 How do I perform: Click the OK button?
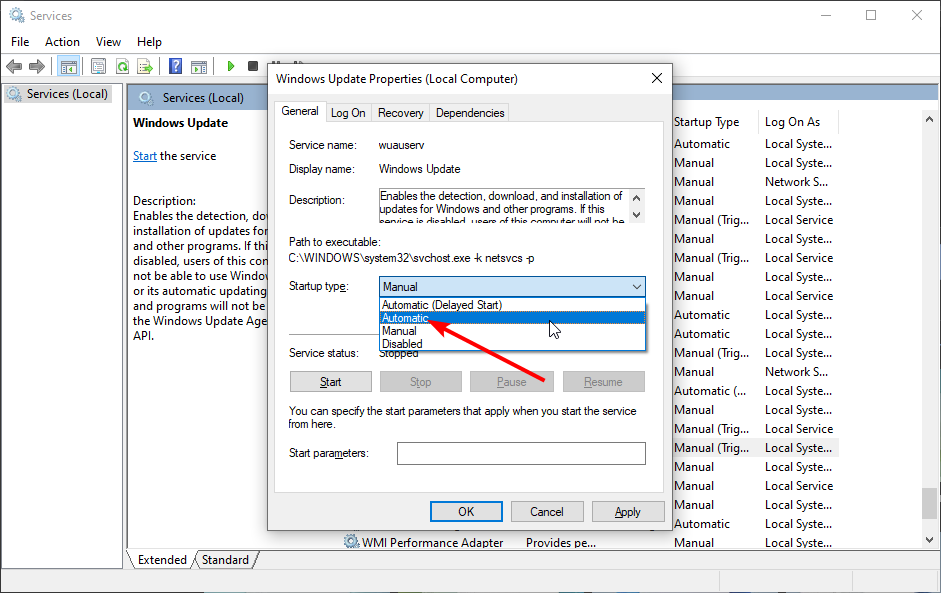(x=466, y=511)
